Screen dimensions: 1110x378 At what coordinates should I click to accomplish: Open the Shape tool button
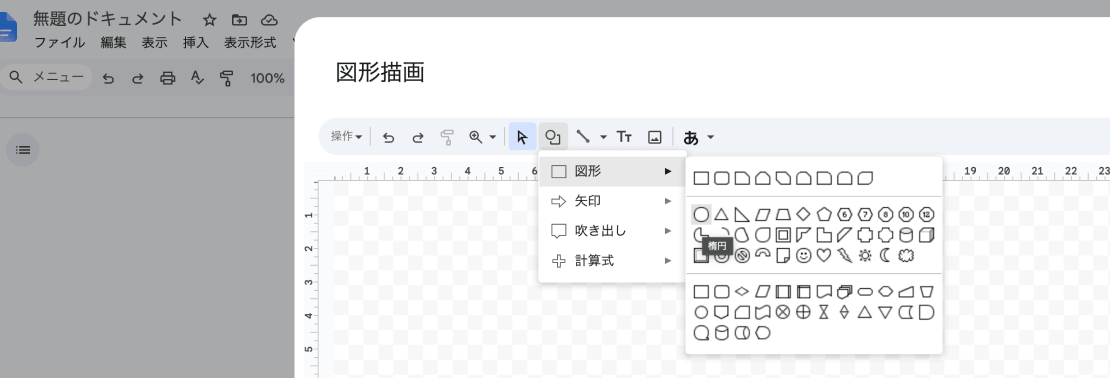(553, 137)
